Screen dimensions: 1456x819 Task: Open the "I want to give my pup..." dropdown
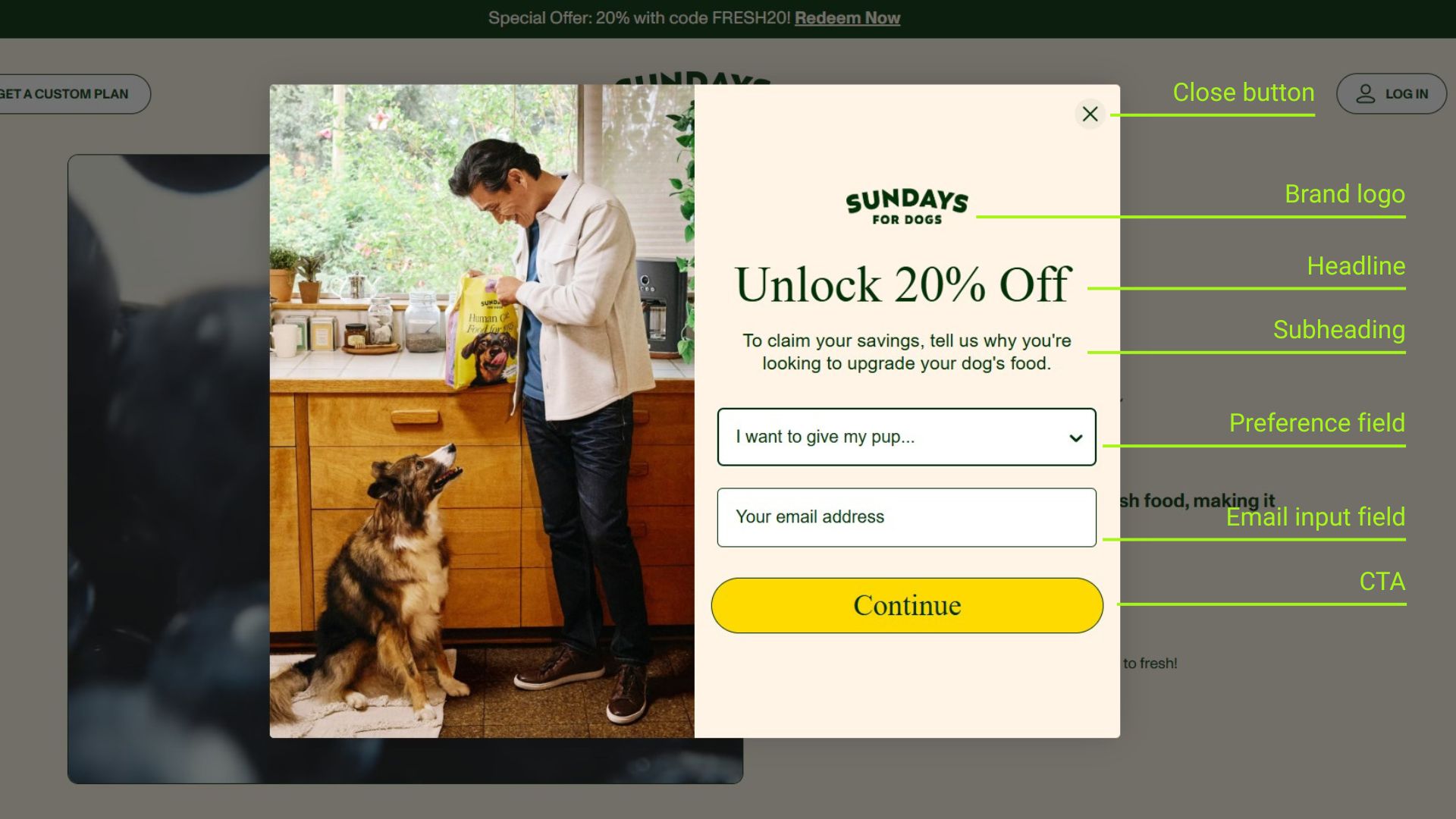(x=906, y=437)
